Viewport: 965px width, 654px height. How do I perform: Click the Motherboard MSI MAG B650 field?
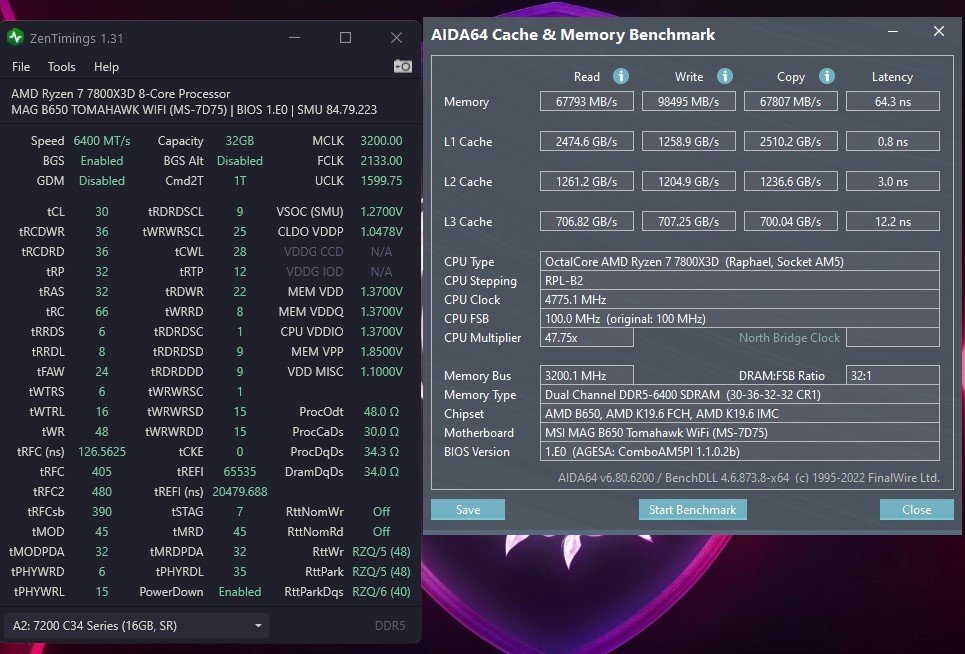(x=740, y=433)
